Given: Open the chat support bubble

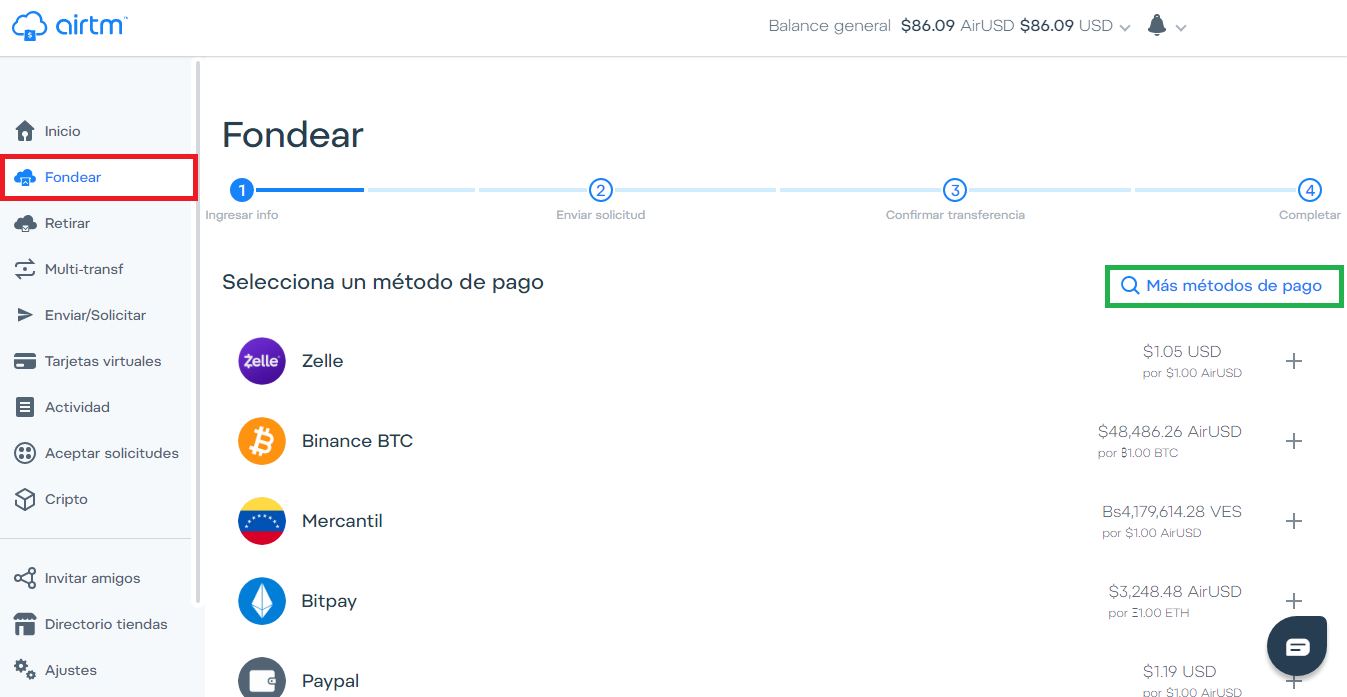Looking at the screenshot, I should [1297, 646].
